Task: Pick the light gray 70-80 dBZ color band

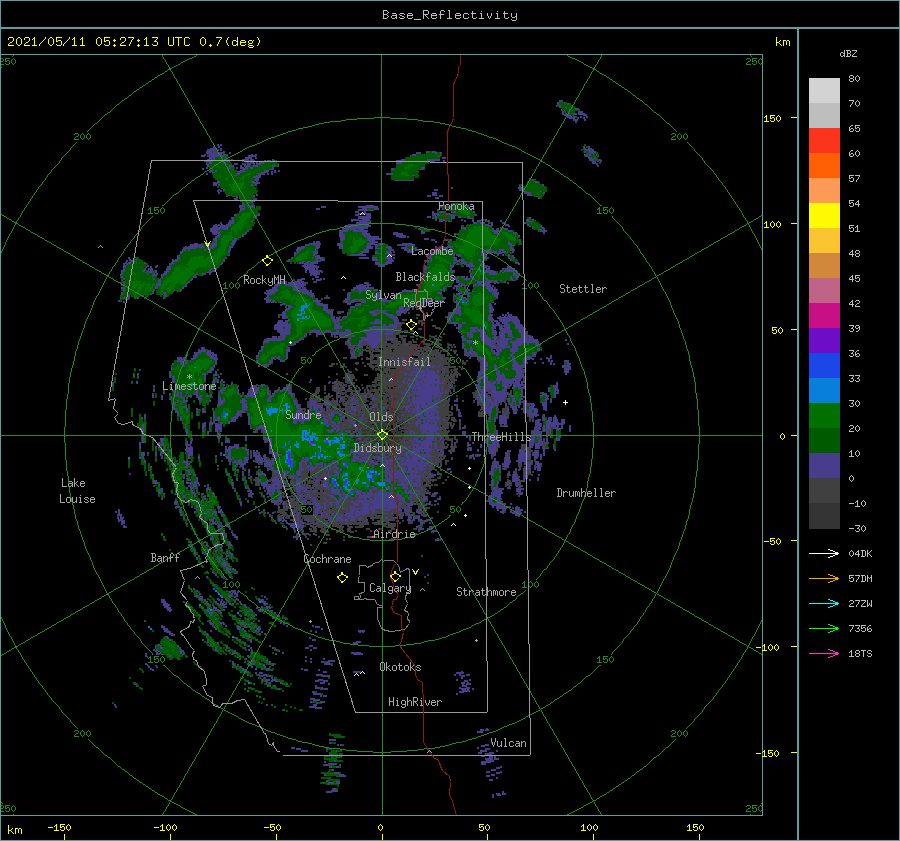Action: coord(824,91)
